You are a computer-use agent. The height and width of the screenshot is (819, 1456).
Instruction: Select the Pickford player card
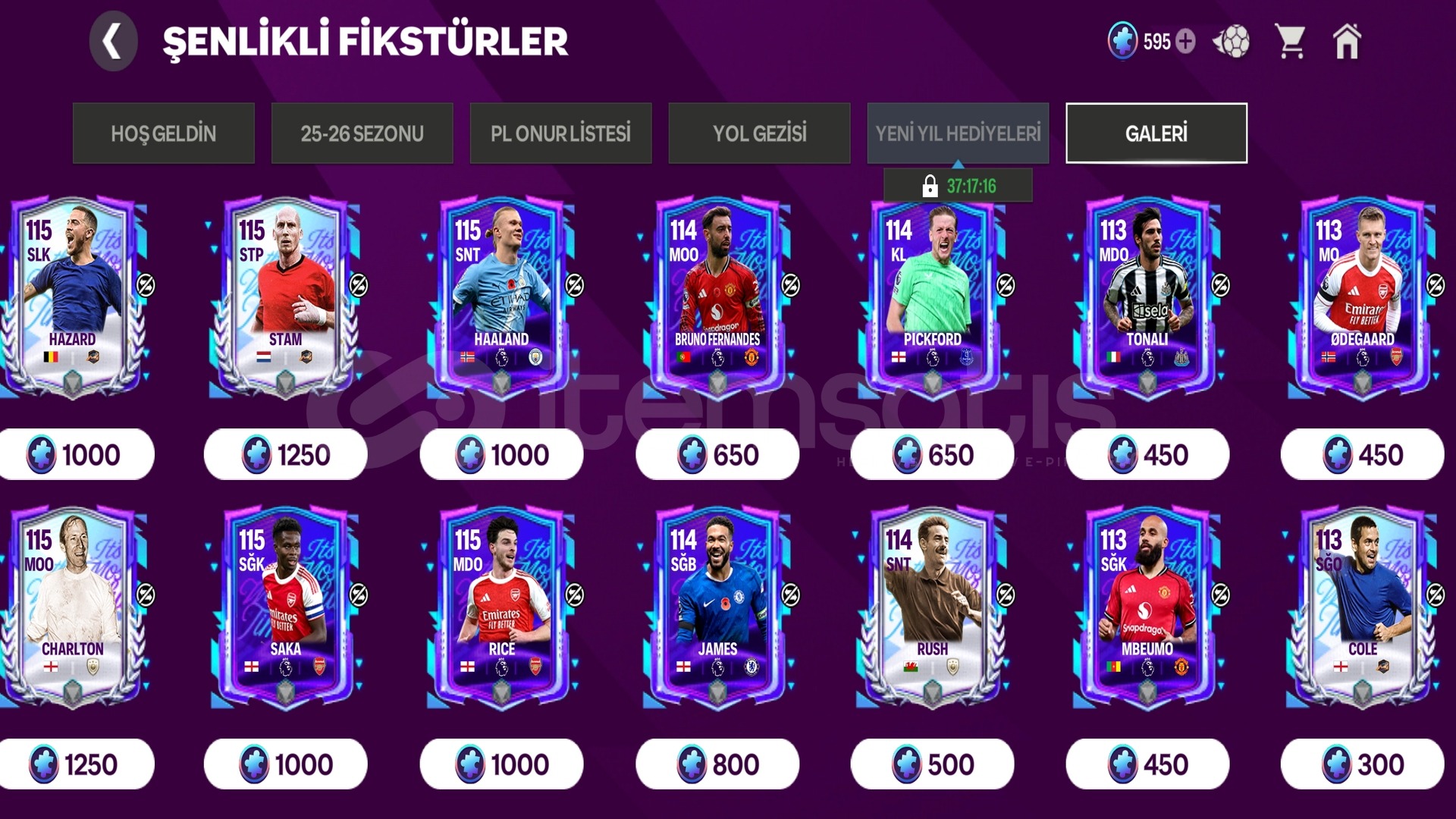tap(932, 297)
